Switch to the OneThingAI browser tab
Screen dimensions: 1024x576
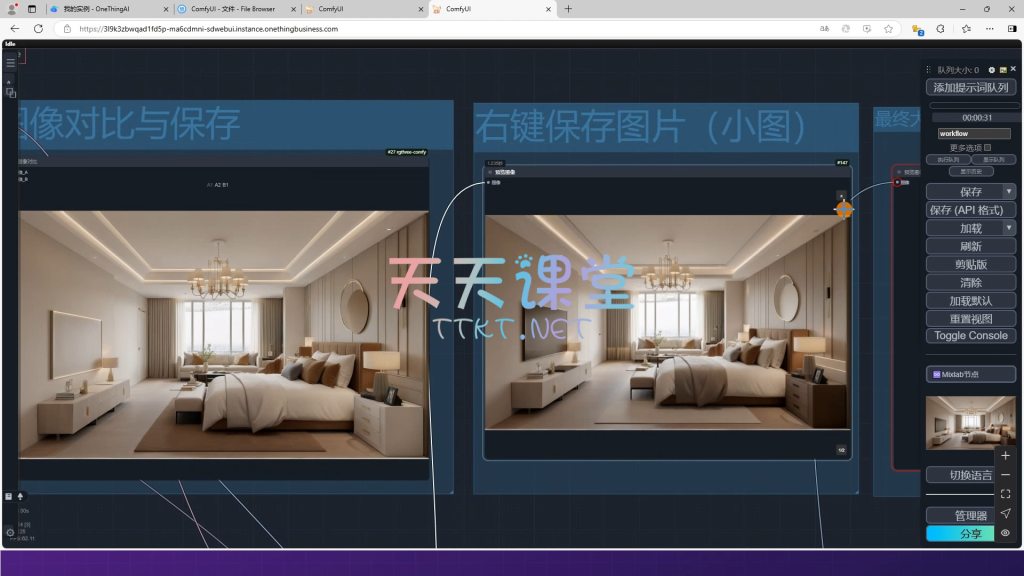[110, 9]
